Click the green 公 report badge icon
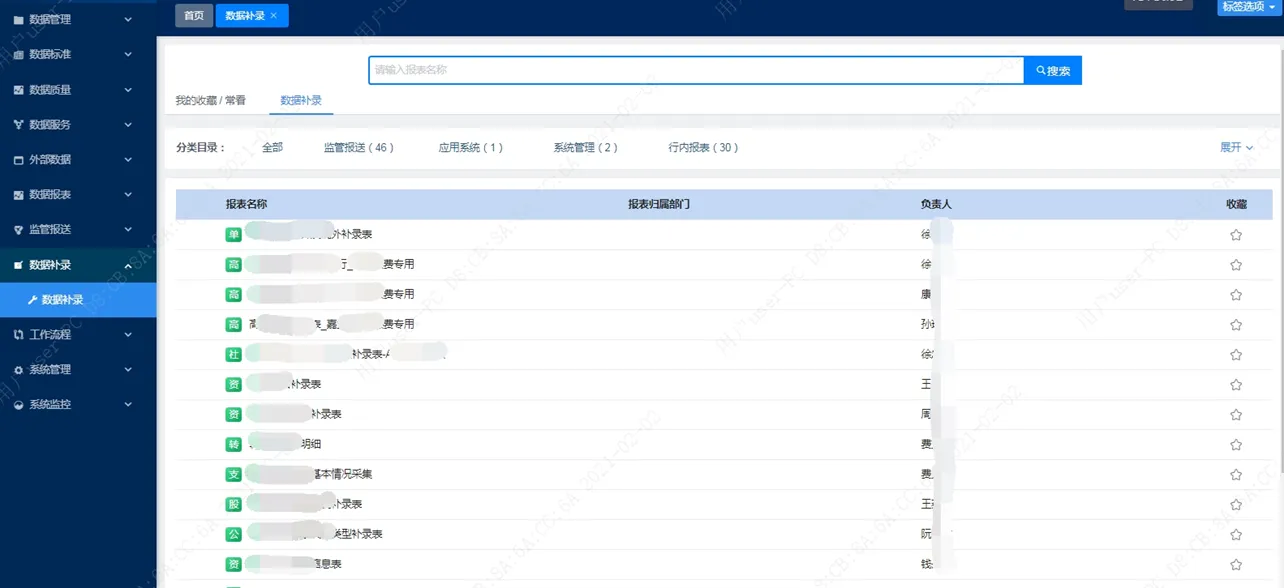1284x588 pixels. click(x=234, y=534)
